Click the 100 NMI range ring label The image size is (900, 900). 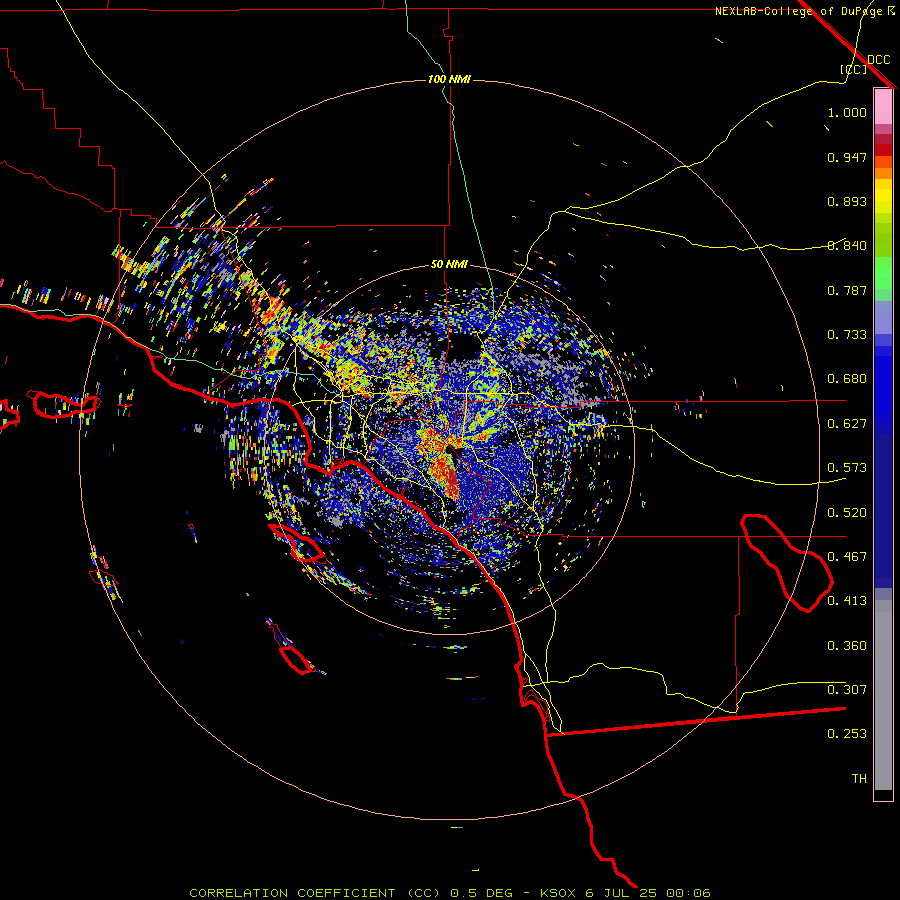point(449,79)
